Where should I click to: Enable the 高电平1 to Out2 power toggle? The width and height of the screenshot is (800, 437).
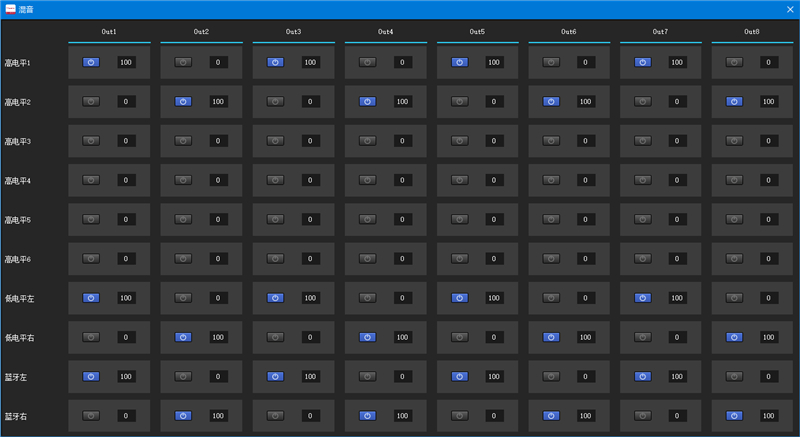pos(183,62)
